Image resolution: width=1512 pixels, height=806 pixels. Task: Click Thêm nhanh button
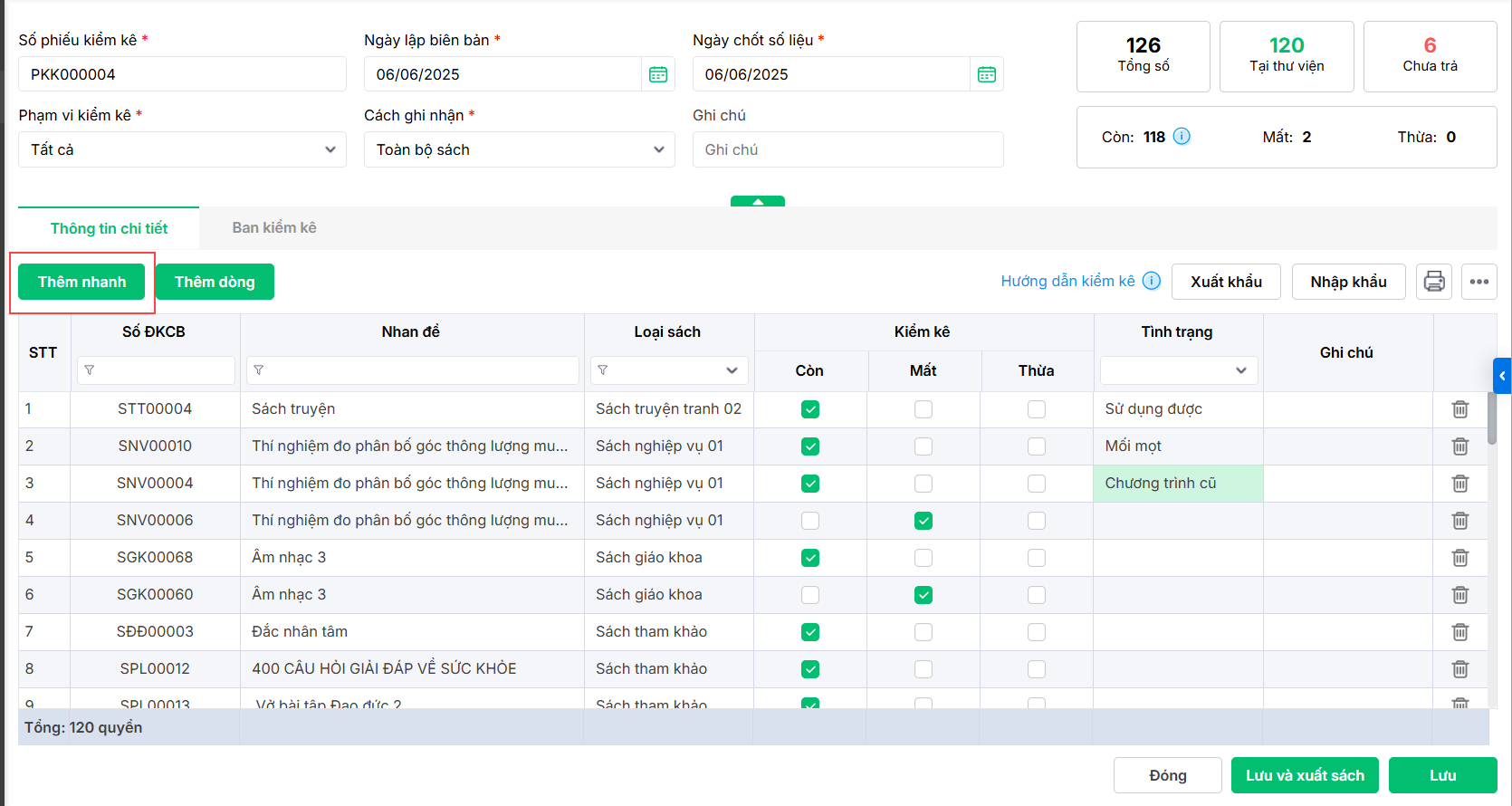tap(81, 282)
